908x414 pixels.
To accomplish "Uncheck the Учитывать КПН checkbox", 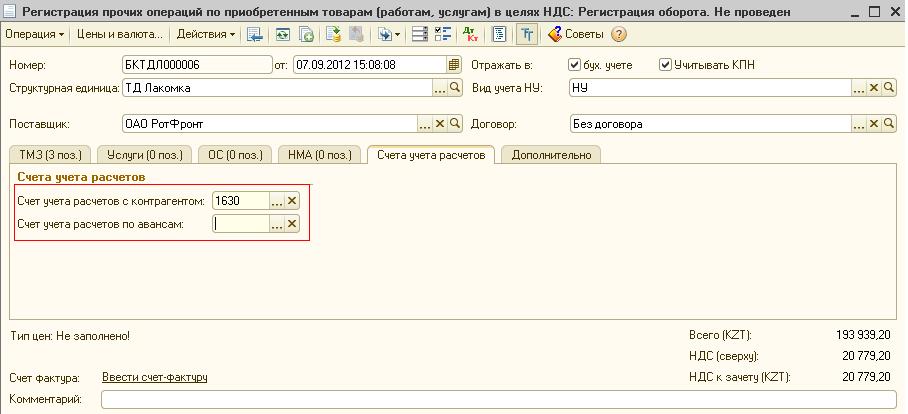I will [x=665, y=65].
